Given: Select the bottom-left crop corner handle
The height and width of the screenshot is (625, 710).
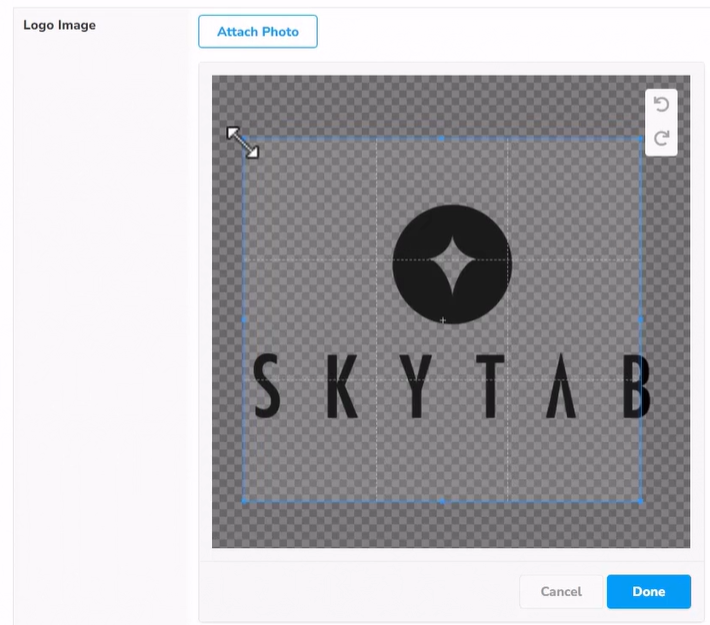Looking at the screenshot, I should 244,501.
